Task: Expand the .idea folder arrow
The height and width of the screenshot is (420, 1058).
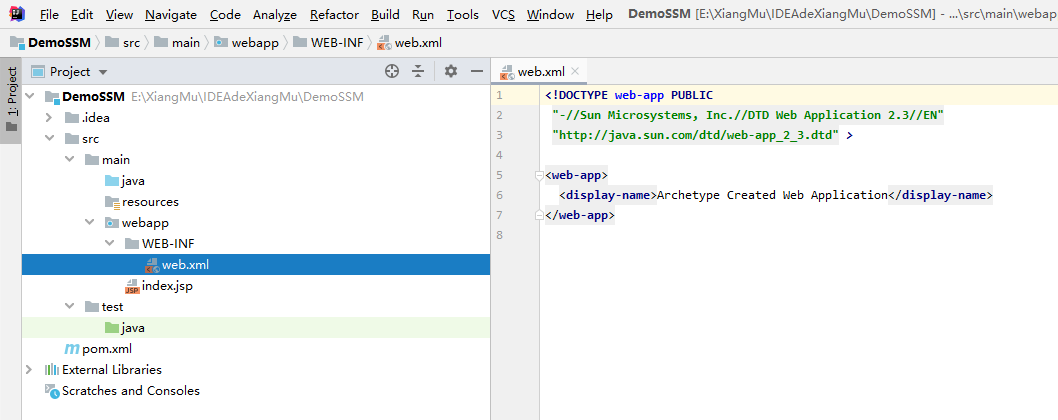Action: point(49,118)
